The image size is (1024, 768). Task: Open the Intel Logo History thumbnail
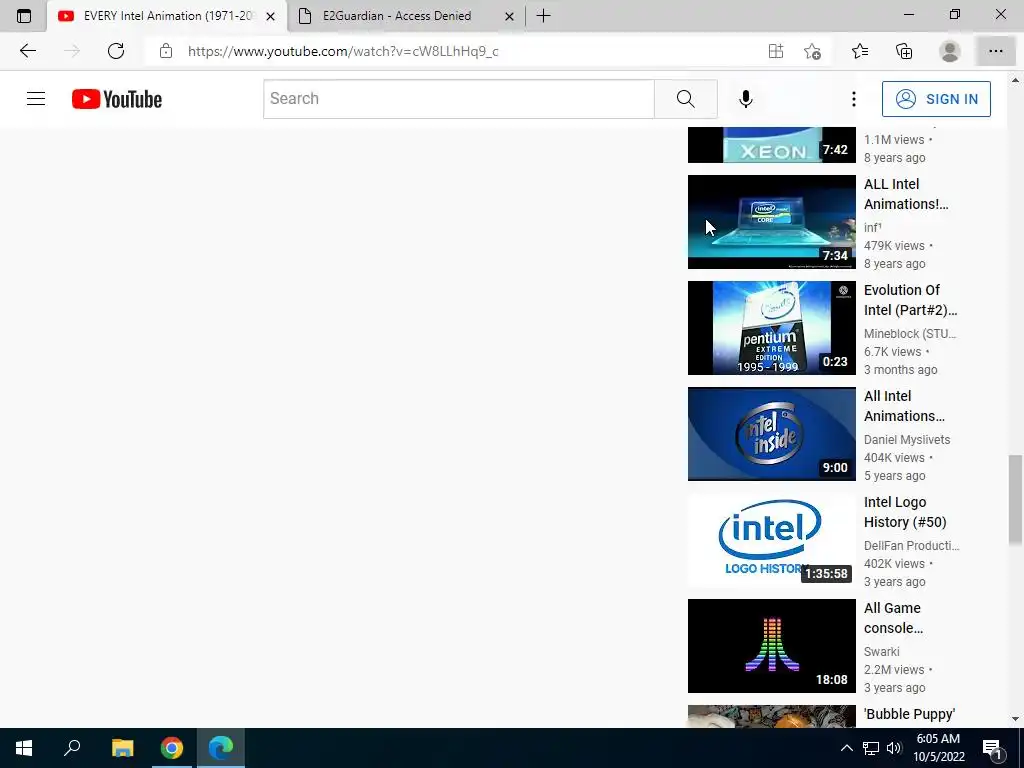point(771,539)
